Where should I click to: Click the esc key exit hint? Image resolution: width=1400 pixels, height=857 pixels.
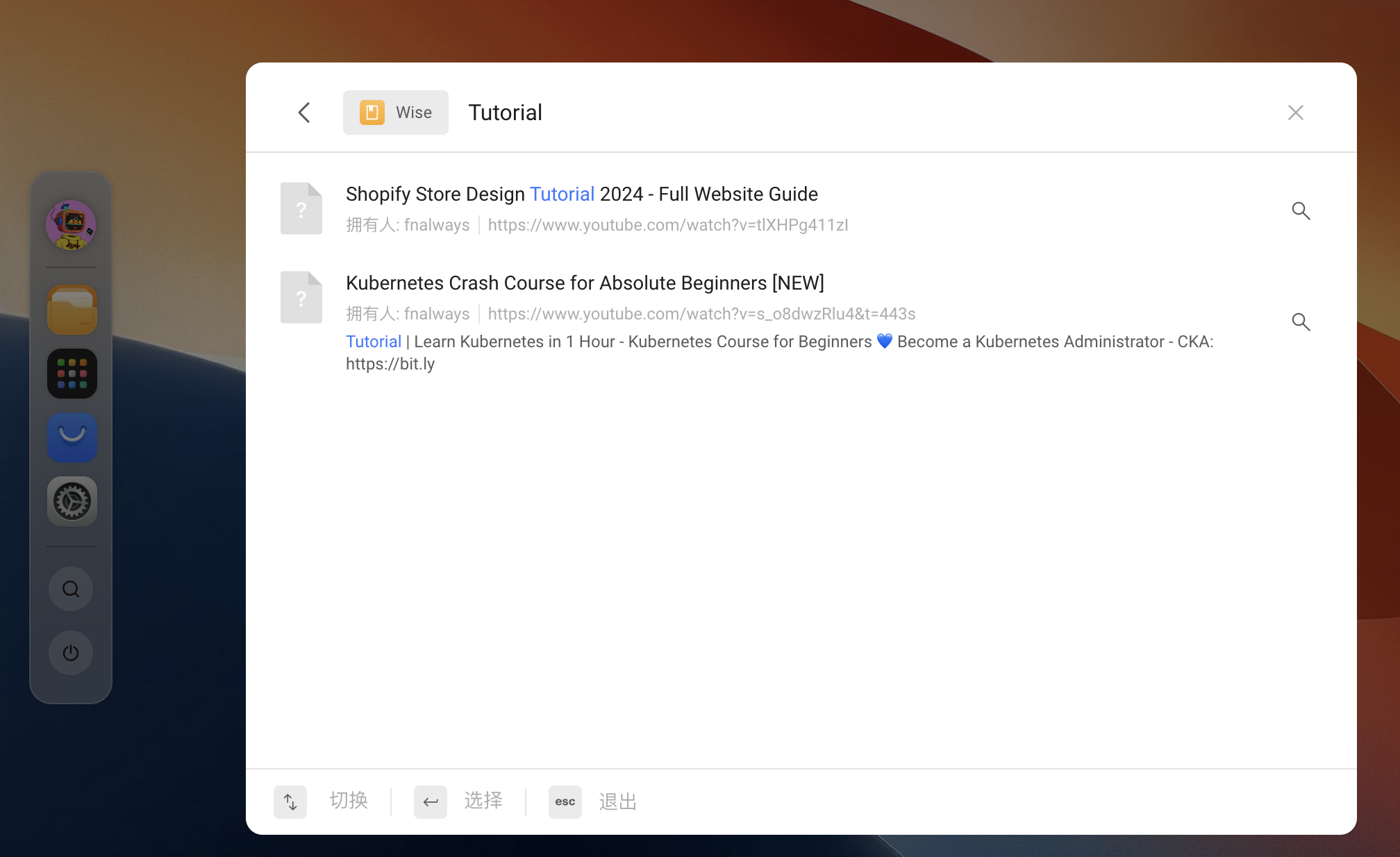pyautogui.click(x=565, y=802)
